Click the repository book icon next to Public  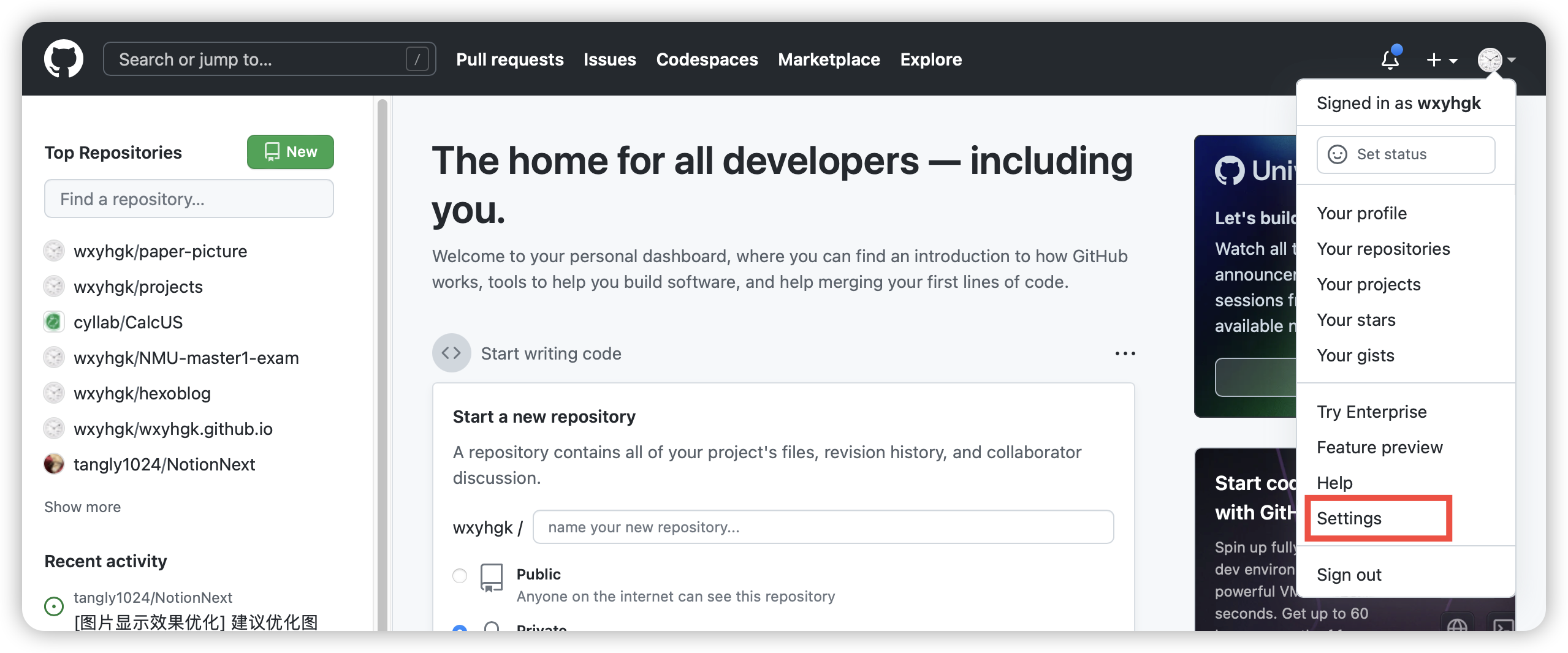[492, 578]
